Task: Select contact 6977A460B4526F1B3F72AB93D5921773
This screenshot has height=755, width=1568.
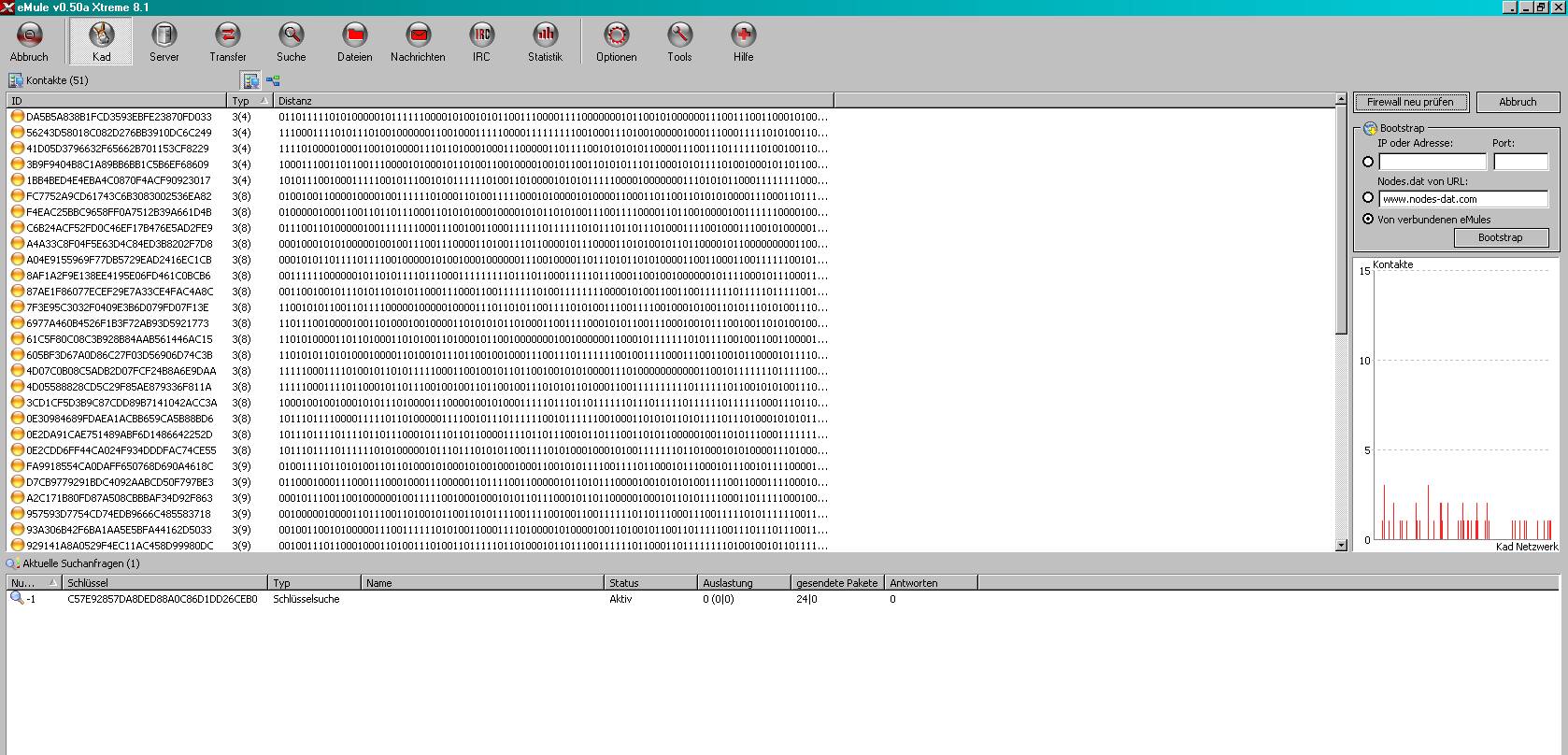Action: (x=118, y=323)
